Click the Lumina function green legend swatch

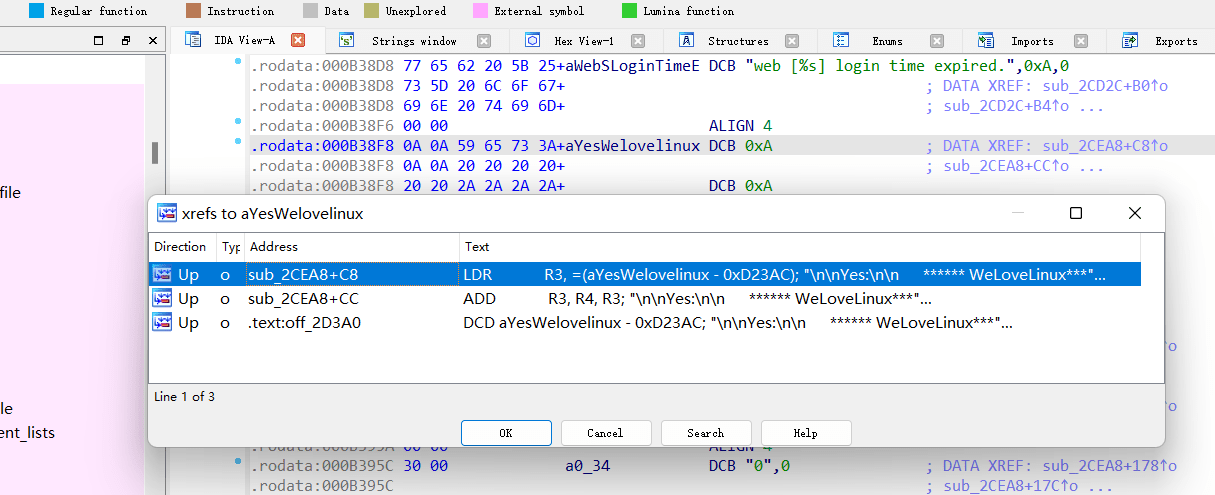(x=629, y=11)
